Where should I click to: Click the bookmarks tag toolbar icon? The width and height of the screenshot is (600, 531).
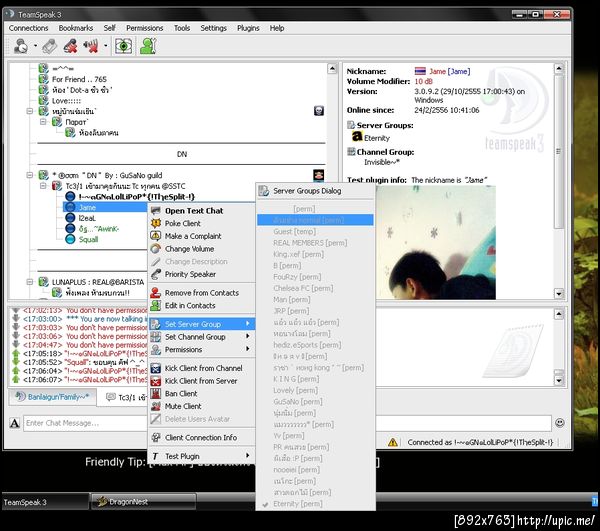[49, 46]
